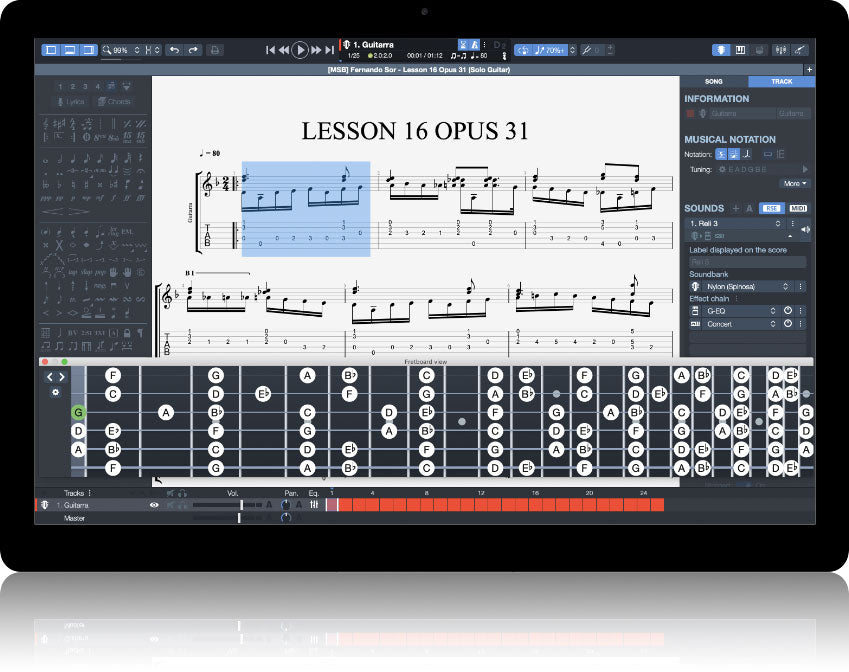Image resolution: width=849 pixels, height=672 pixels.
Task: Open the Guitarra track equalizer icon
Action: [314, 505]
